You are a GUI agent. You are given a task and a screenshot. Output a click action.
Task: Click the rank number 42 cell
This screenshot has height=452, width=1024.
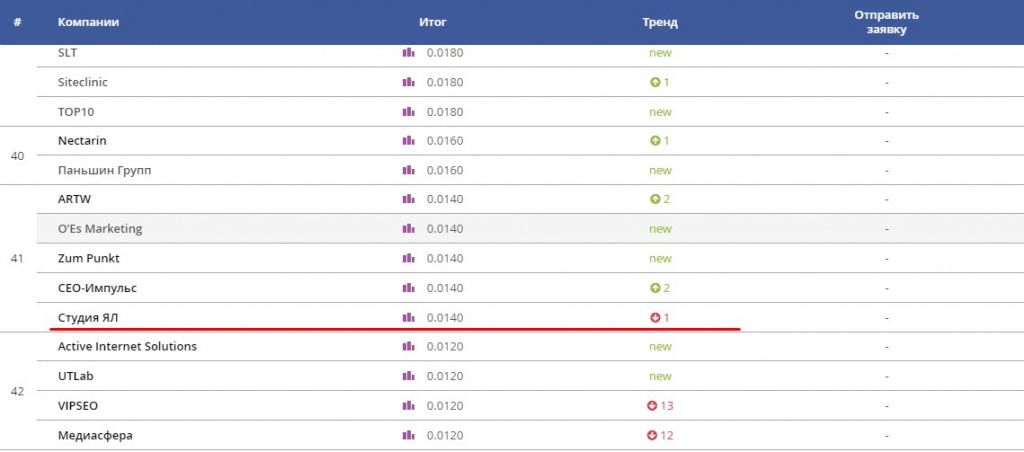tap(18, 391)
